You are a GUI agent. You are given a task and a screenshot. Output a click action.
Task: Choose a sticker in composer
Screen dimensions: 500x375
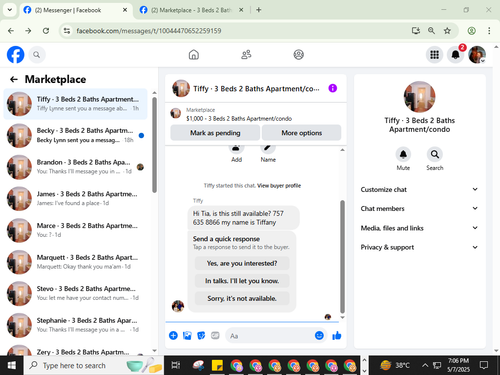(x=201, y=335)
